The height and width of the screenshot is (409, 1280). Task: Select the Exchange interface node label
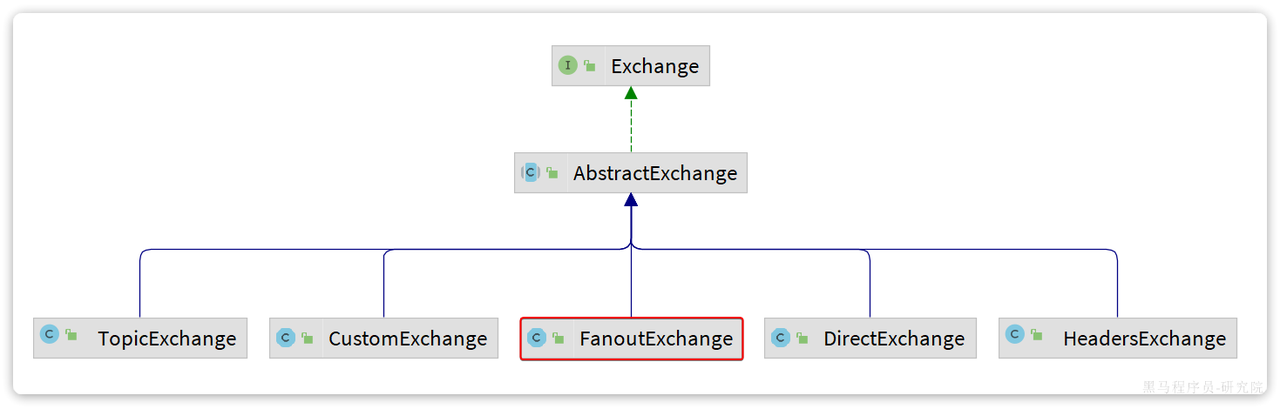pyautogui.click(x=655, y=66)
